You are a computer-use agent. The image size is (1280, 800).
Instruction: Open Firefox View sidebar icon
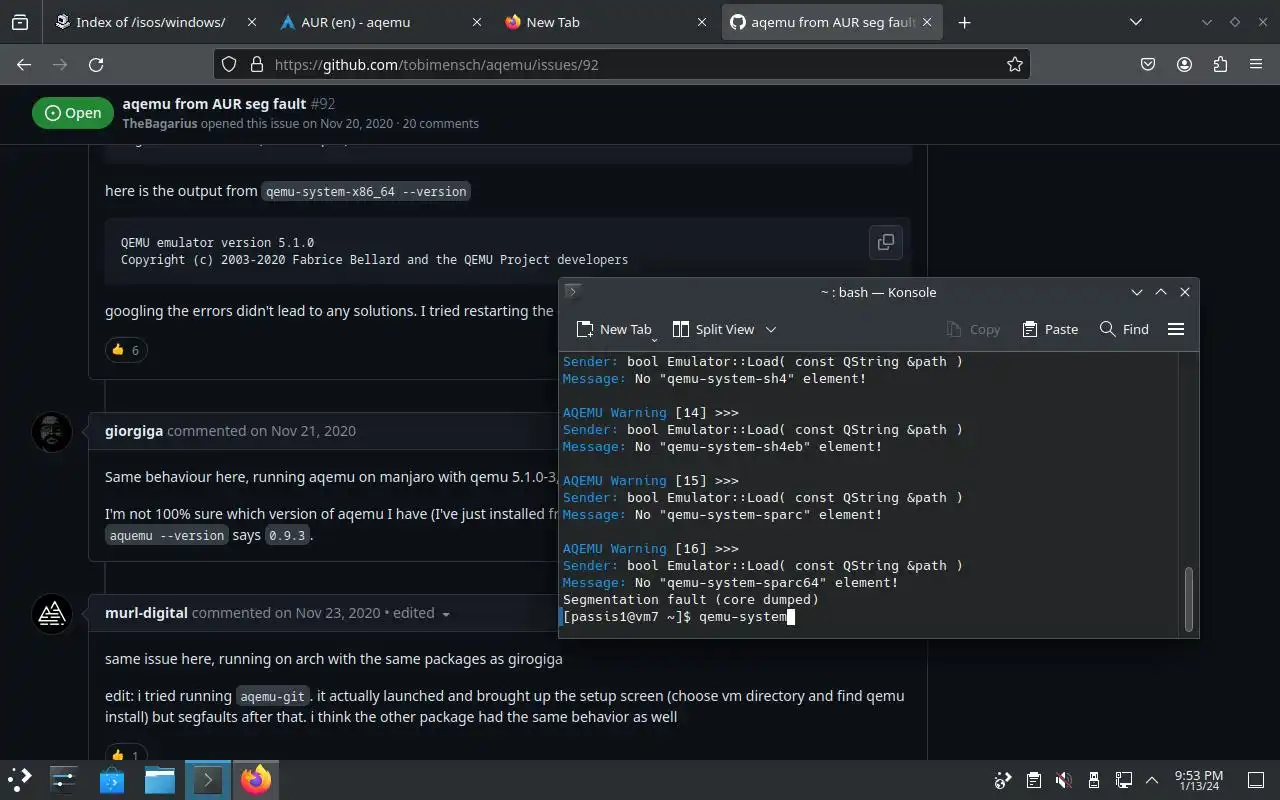(20, 22)
